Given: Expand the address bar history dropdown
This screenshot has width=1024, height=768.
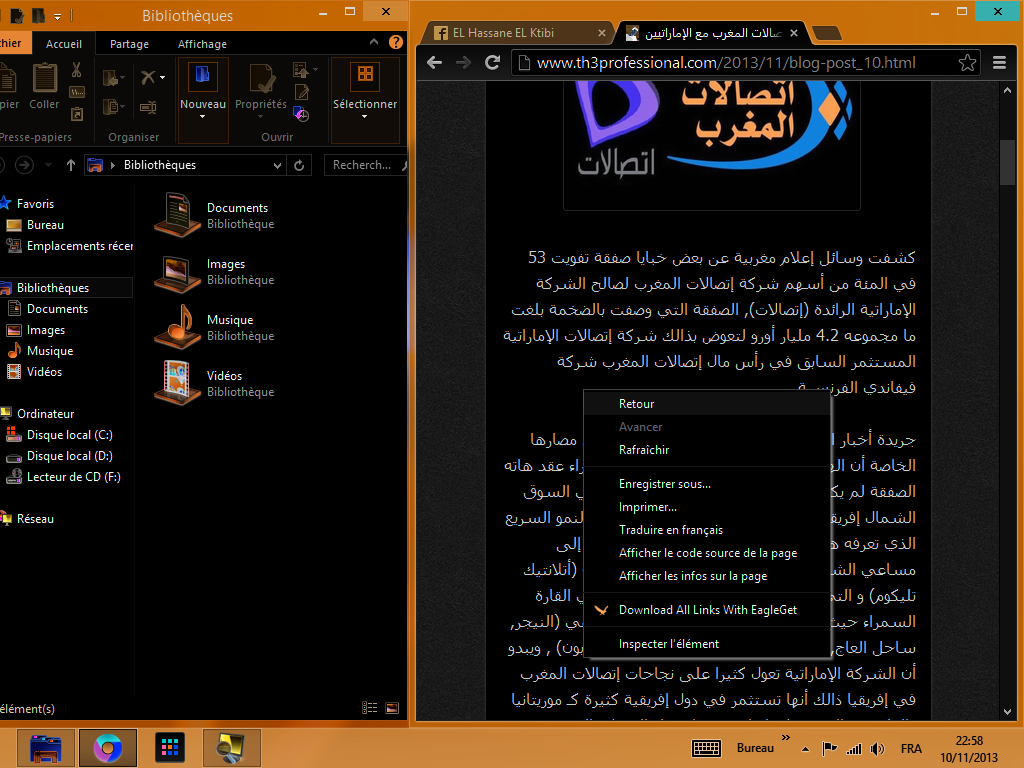Looking at the screenshot, I should click(x=277, y=165).
